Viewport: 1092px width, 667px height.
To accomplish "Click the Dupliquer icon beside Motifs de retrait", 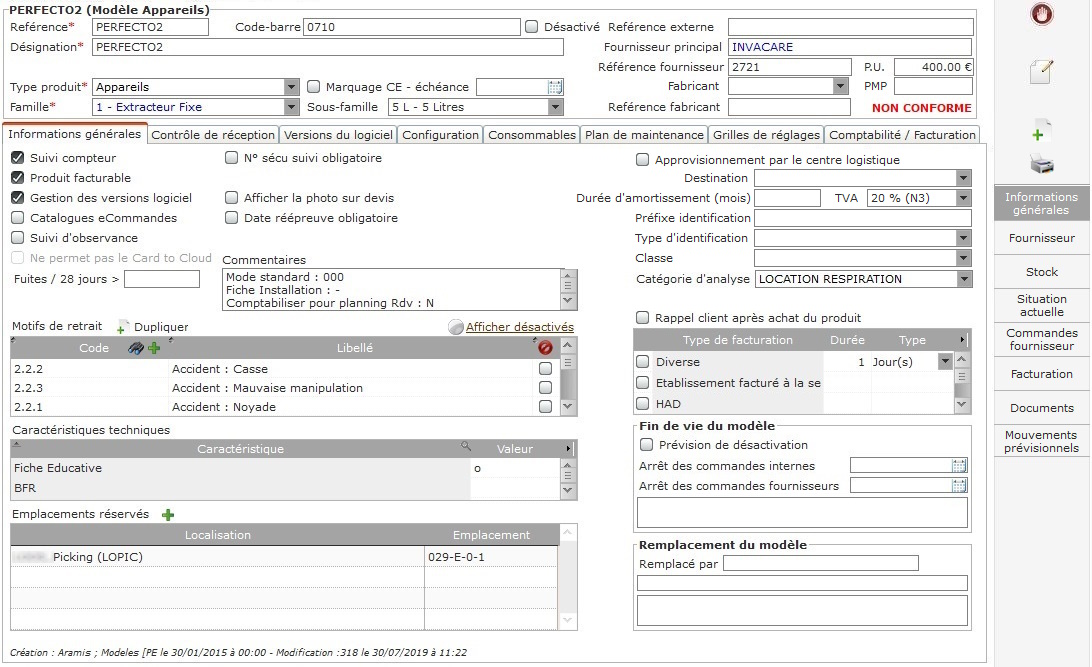I will coord(122,327).
